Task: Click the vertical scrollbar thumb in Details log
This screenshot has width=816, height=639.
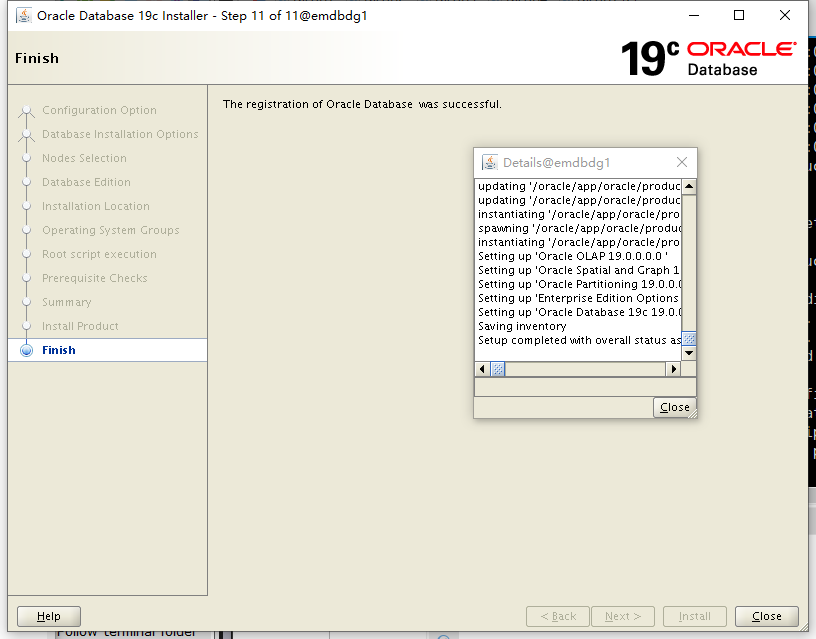Action: (x=689, y=339)
